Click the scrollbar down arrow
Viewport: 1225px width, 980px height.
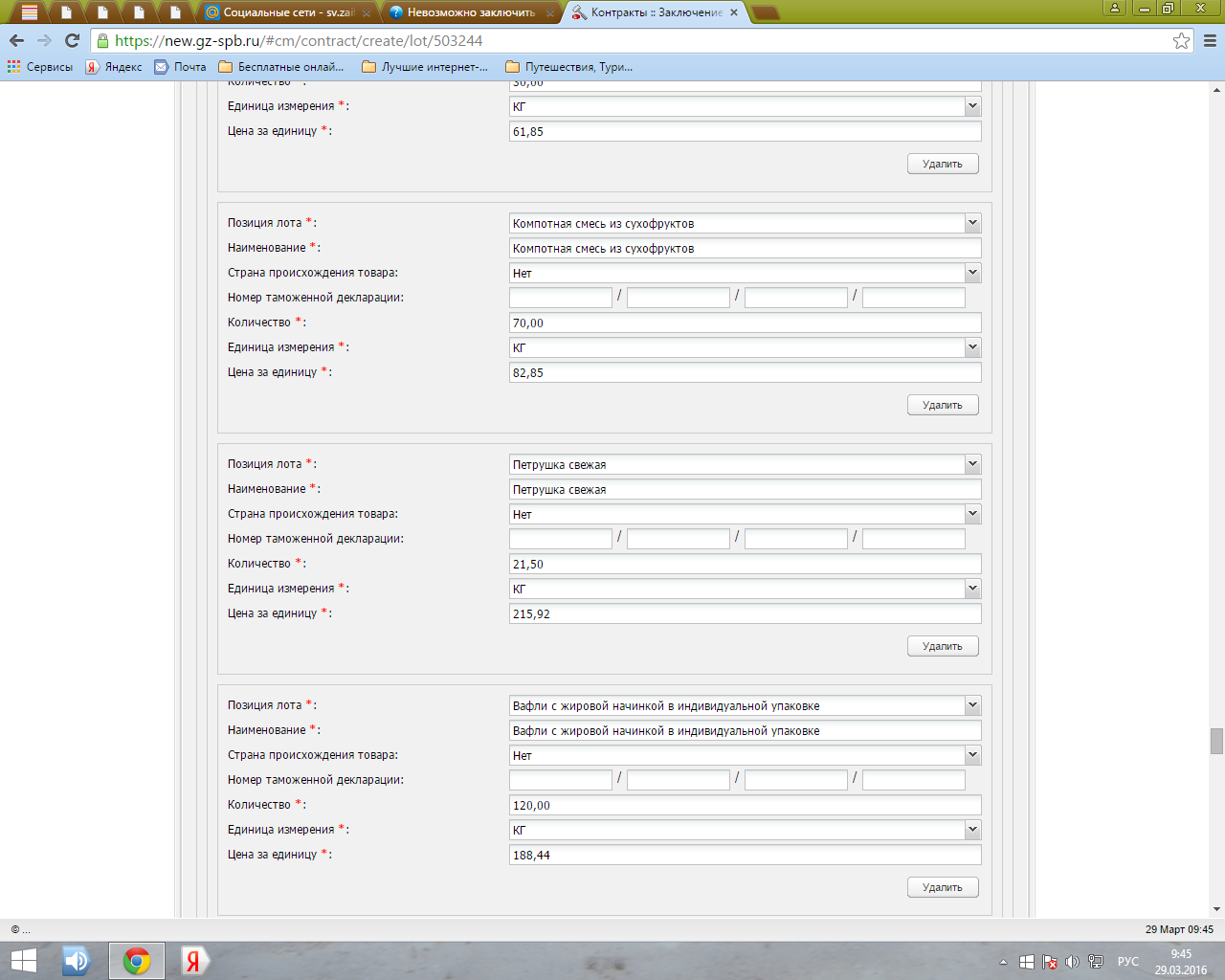1216,909
